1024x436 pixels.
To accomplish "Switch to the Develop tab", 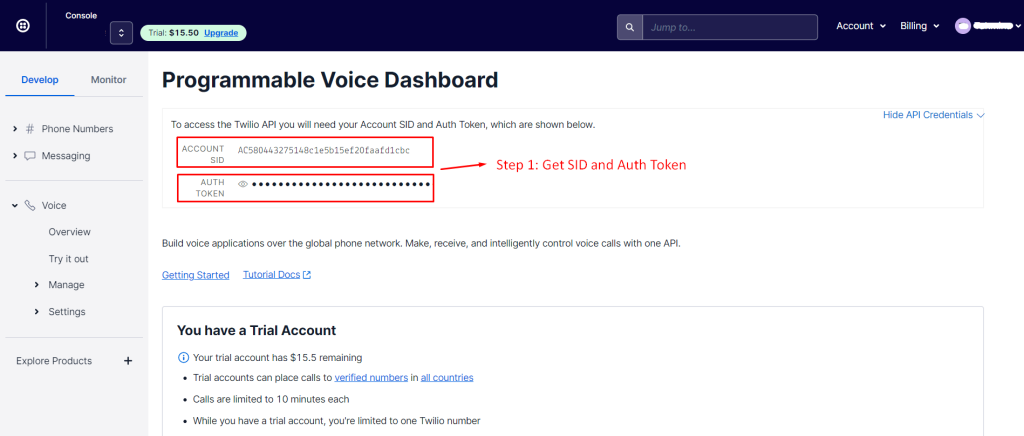I will tap(40, 80).
